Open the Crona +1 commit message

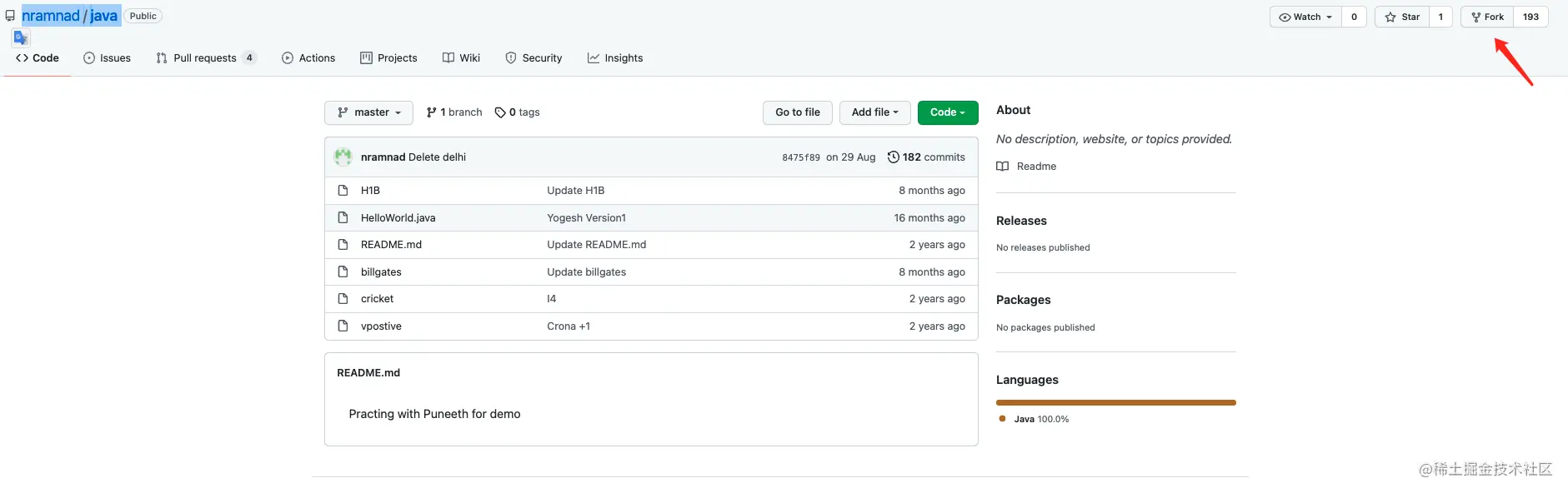[569, 326]
